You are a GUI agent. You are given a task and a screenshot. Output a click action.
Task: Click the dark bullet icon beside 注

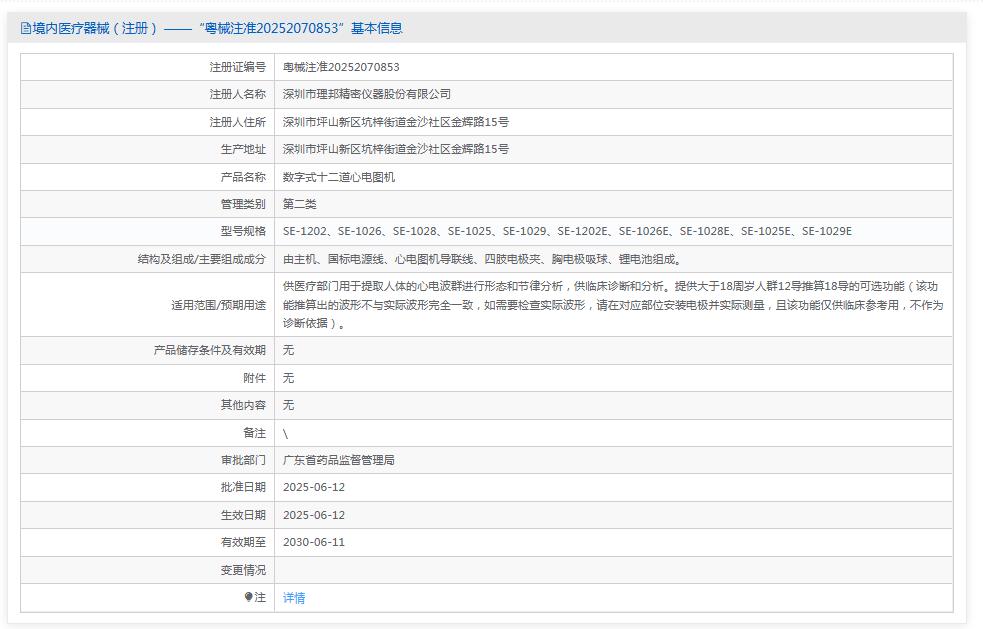(x=249, y=597)
